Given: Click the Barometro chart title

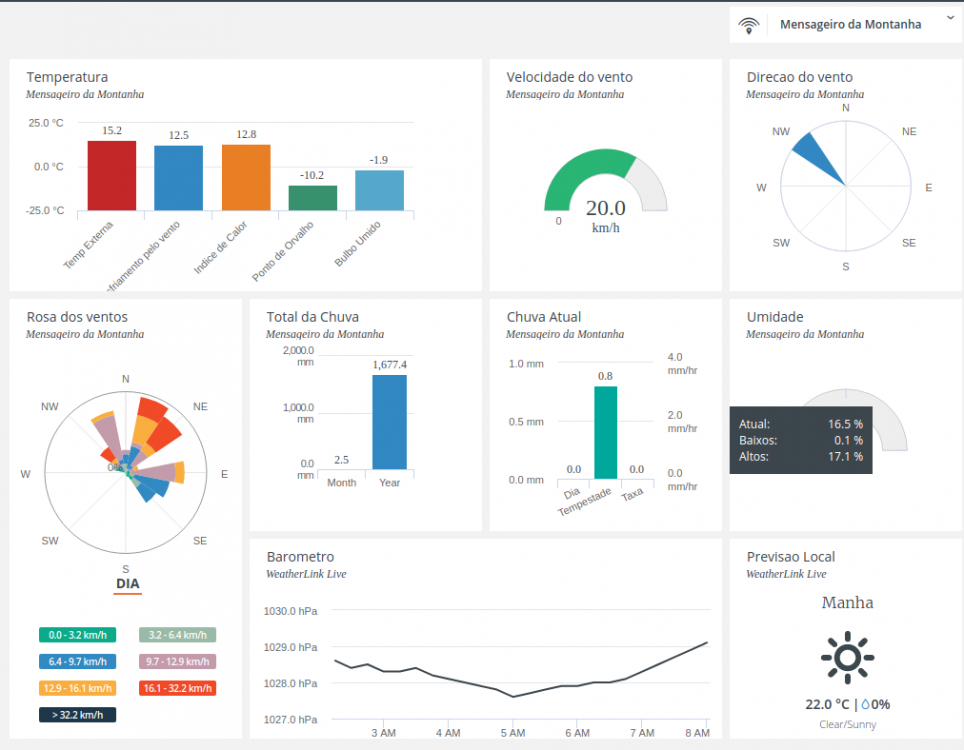Looking at the screenshot, I should click(x=300, y=557).
